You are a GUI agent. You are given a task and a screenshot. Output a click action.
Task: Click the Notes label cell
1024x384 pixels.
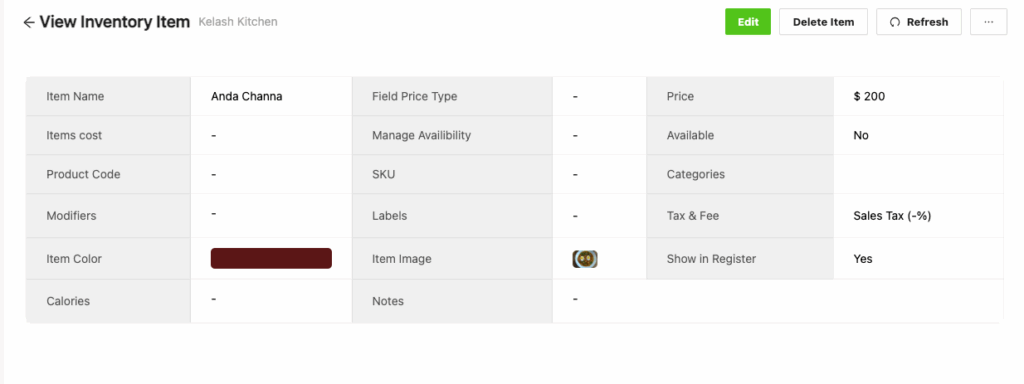click(x=452, y=301)
